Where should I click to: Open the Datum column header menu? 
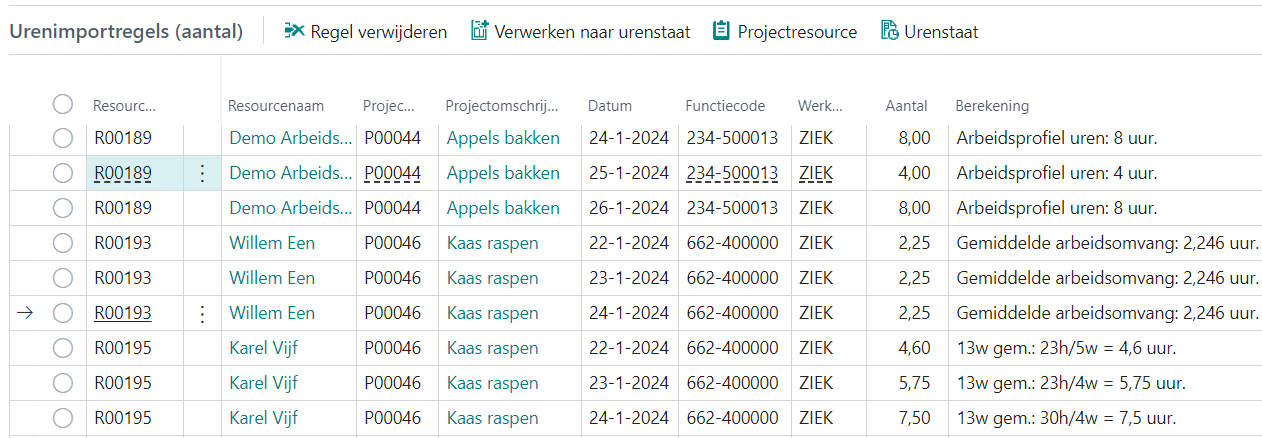click(x=610, y=106)
